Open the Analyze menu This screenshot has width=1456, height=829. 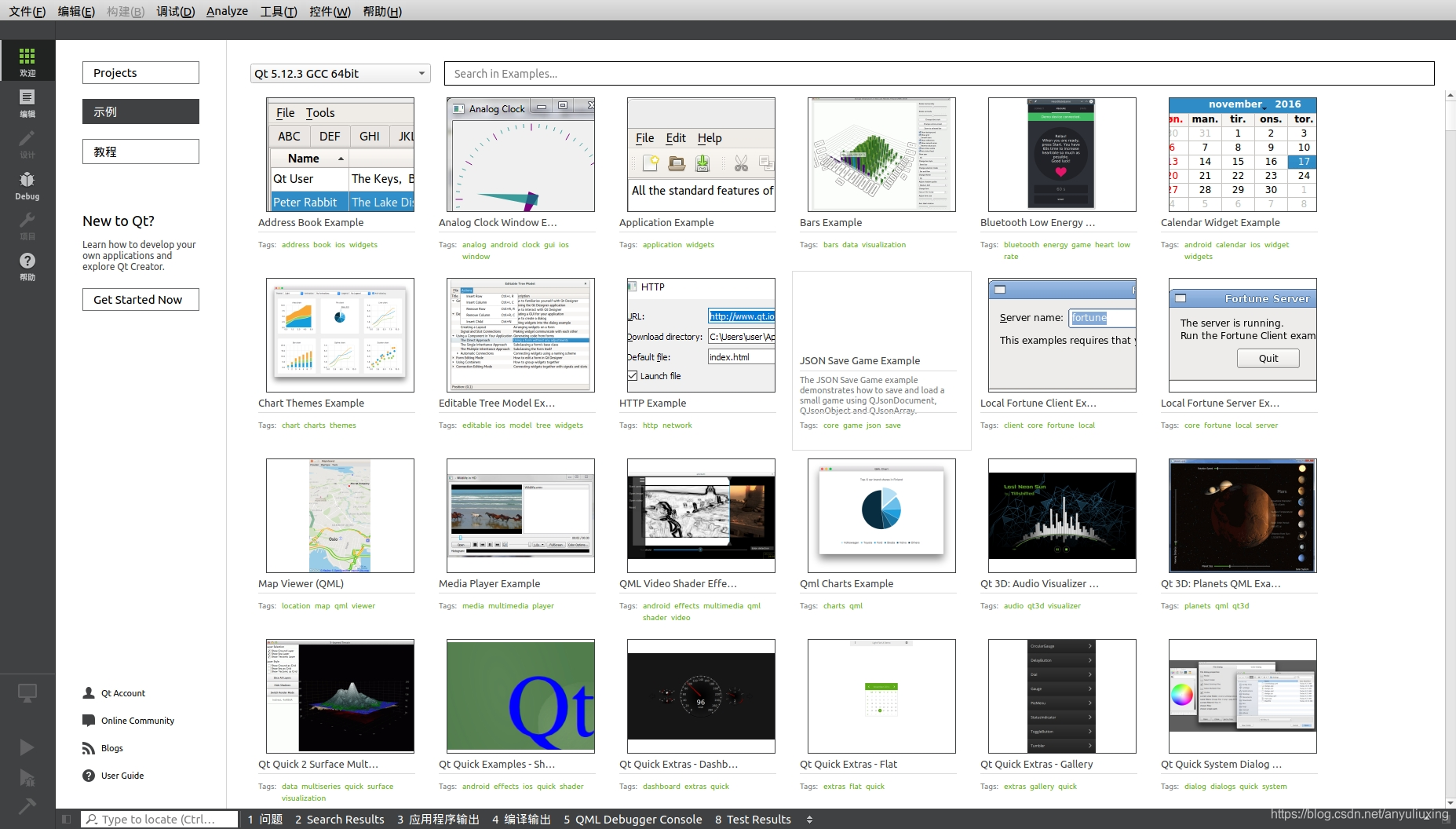227,11
